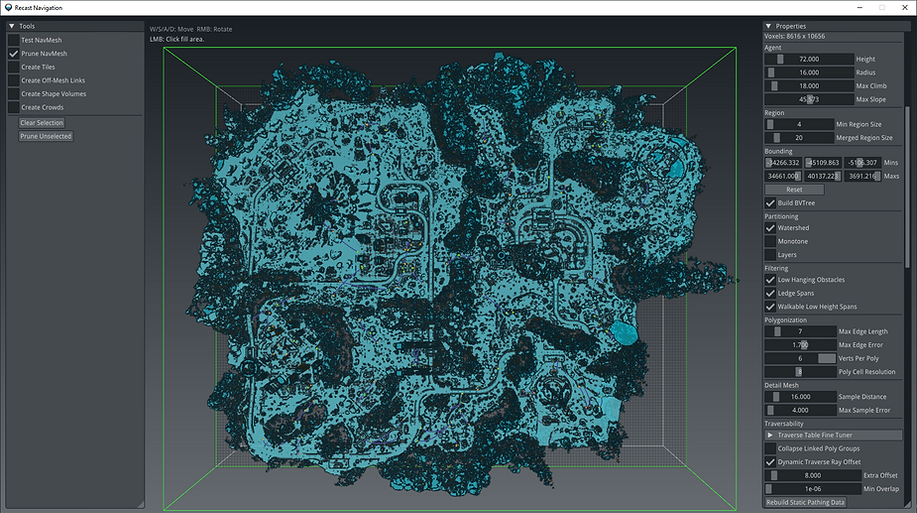
Task: Click the second Mins bounding value -45109.863
Action: [823, 163]
